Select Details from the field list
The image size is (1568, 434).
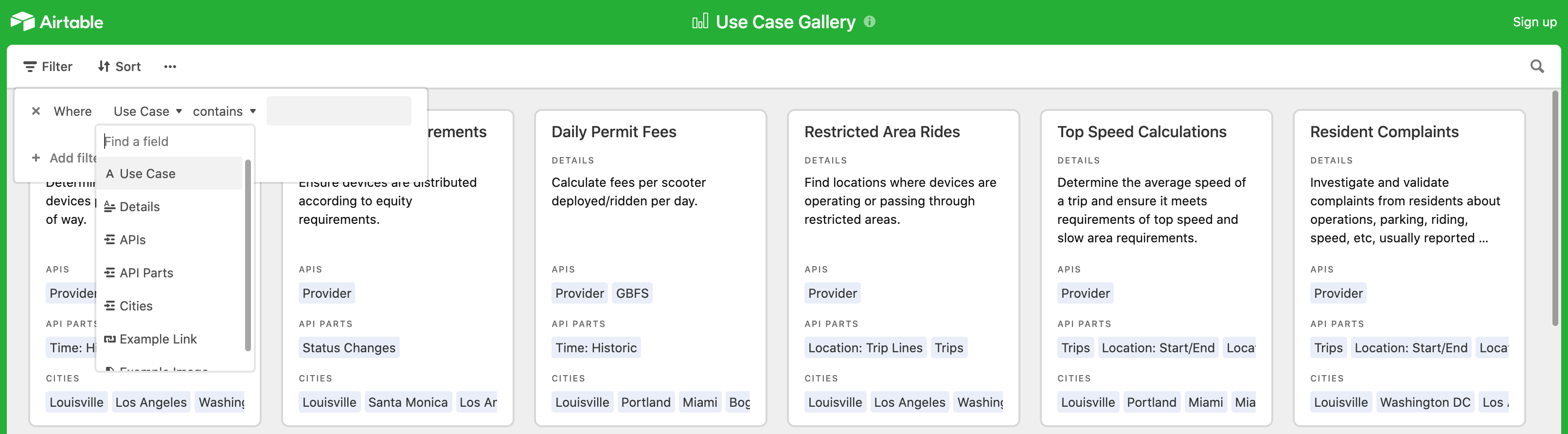(140, 206)
